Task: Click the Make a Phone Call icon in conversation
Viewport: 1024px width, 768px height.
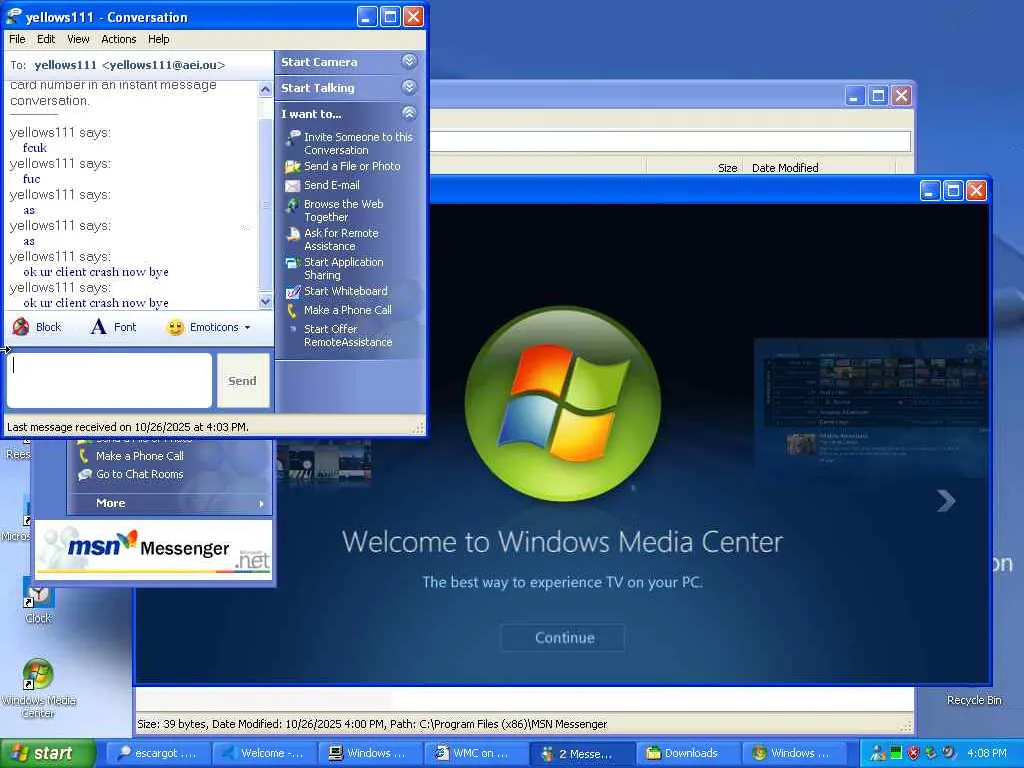Action: 292,311
